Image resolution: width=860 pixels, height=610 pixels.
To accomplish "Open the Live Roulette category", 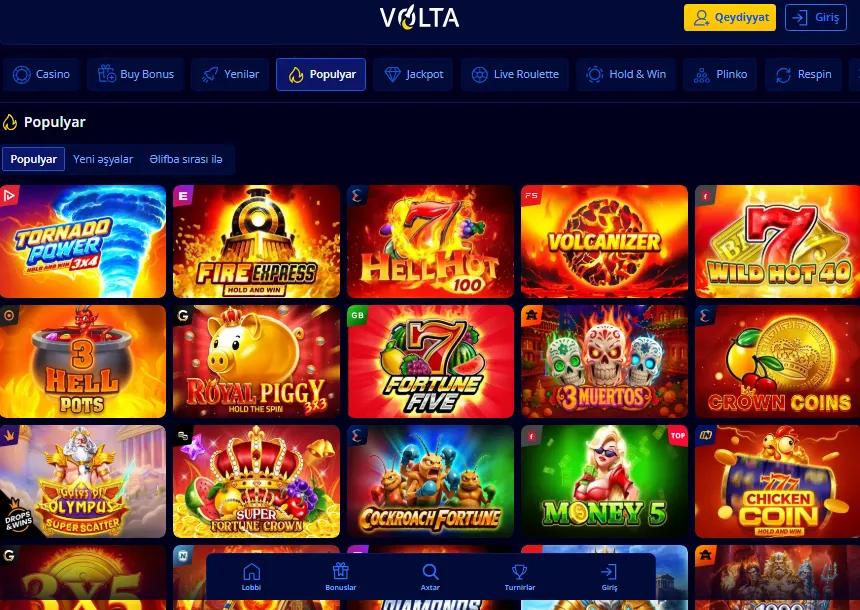I will click(514, 74).
